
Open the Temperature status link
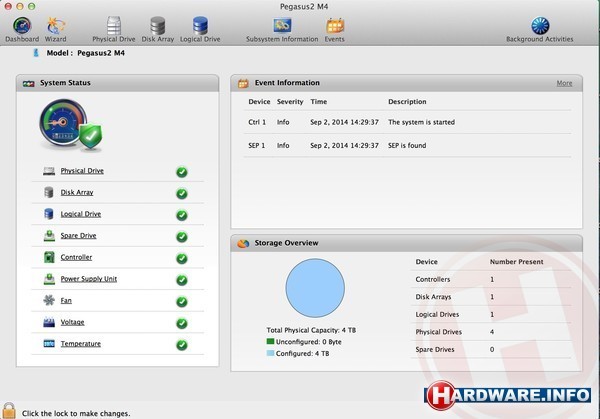click(x=81, y=344)
